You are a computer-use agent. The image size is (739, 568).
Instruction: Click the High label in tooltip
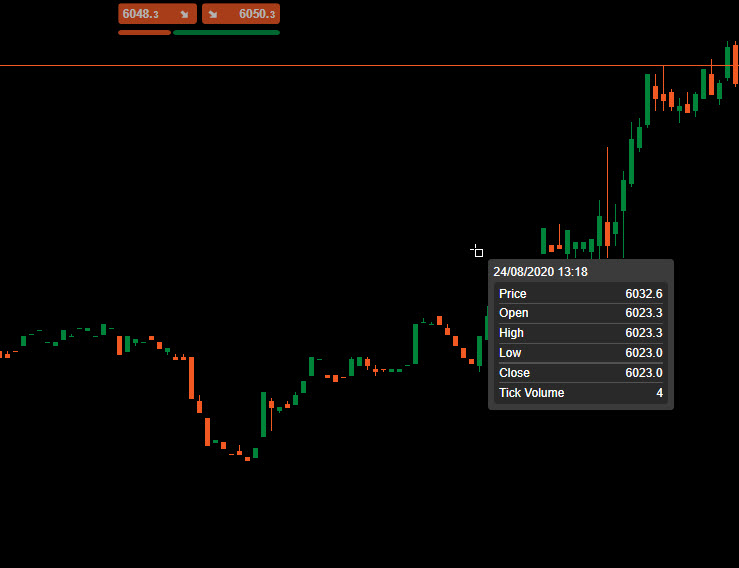pos(511,333)
